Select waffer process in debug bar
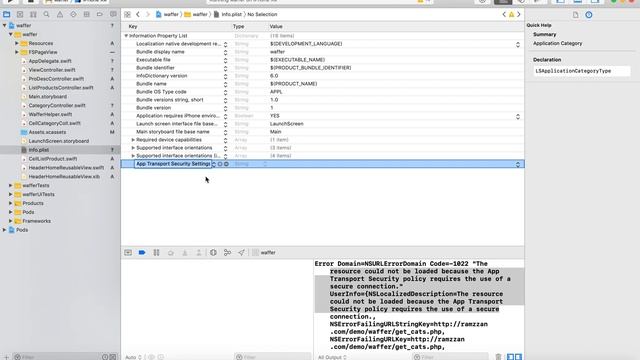The height and width of the screenshot is (360, 640). pos(264,253)
